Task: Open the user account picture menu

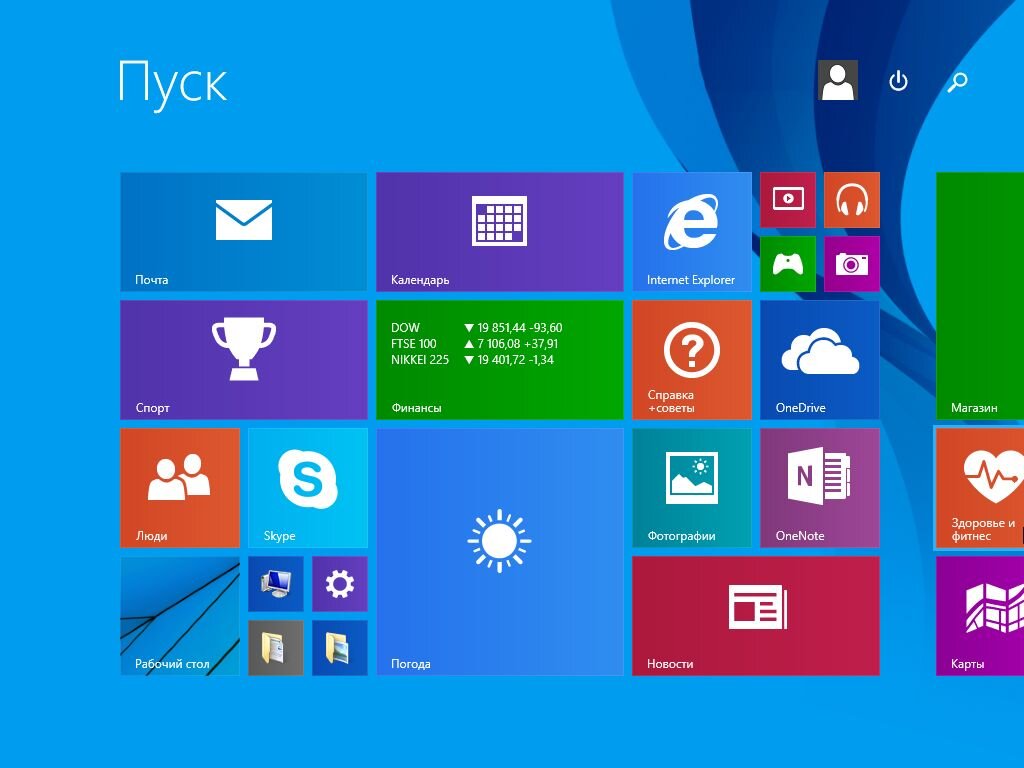Action: [837, 81]
